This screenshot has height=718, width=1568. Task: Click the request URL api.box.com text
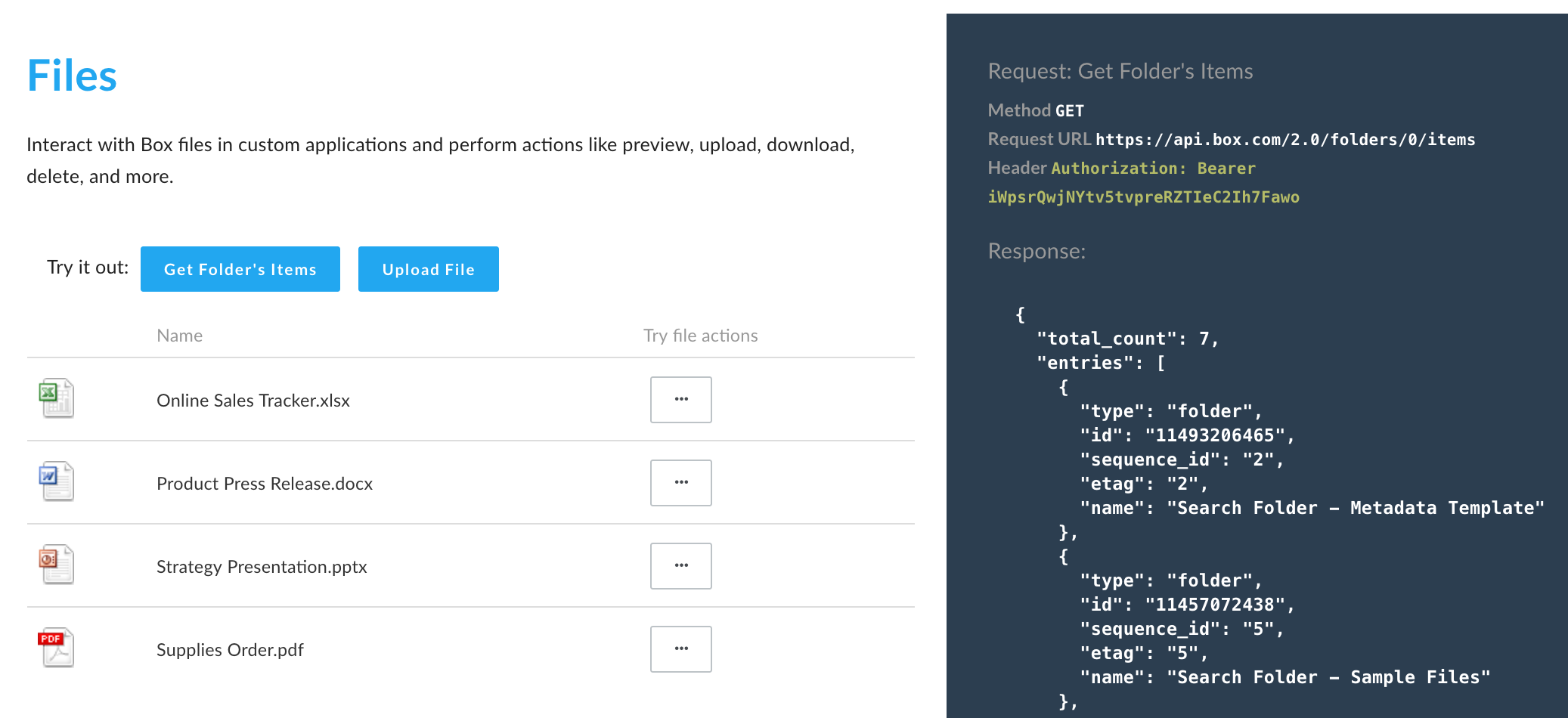(x=1285, y=140)
